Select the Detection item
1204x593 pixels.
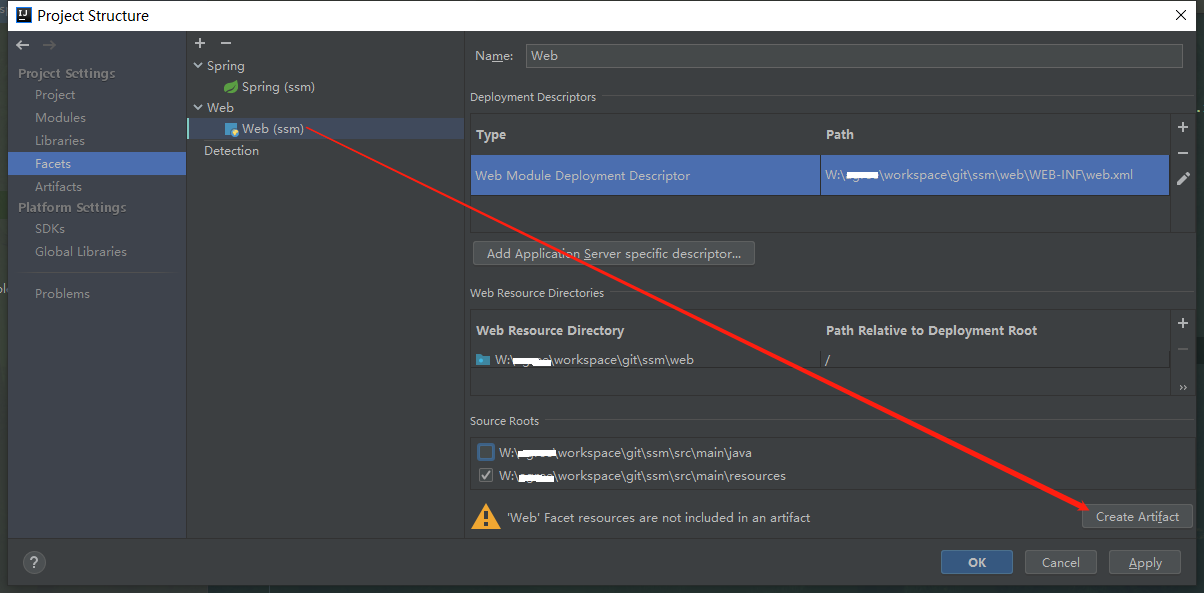pyautogui.click(x=231, y=151)
